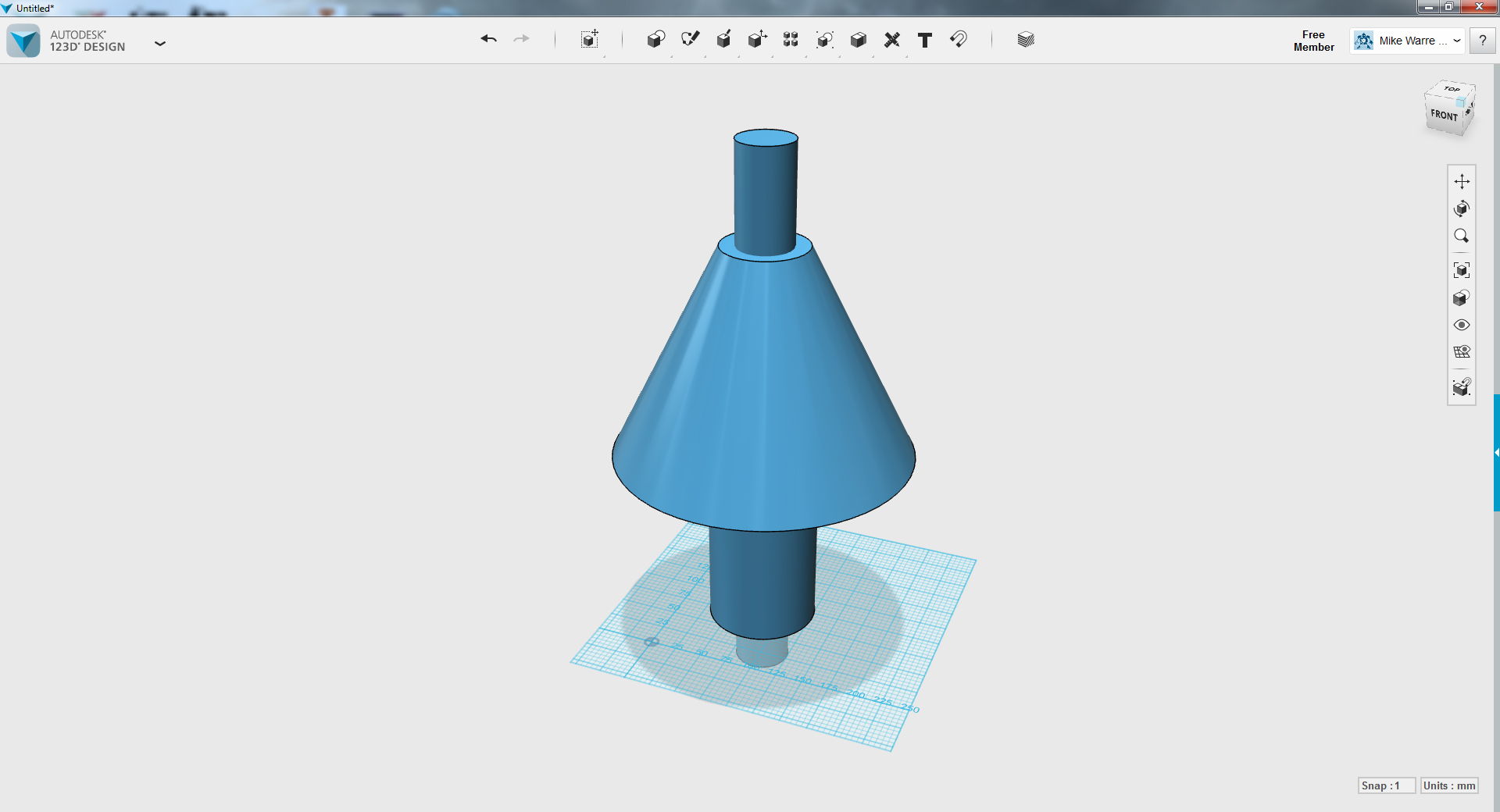Open the 123D Design application menu logo
The width and height of the screenshot is (1500, 812).
[23, 41]
